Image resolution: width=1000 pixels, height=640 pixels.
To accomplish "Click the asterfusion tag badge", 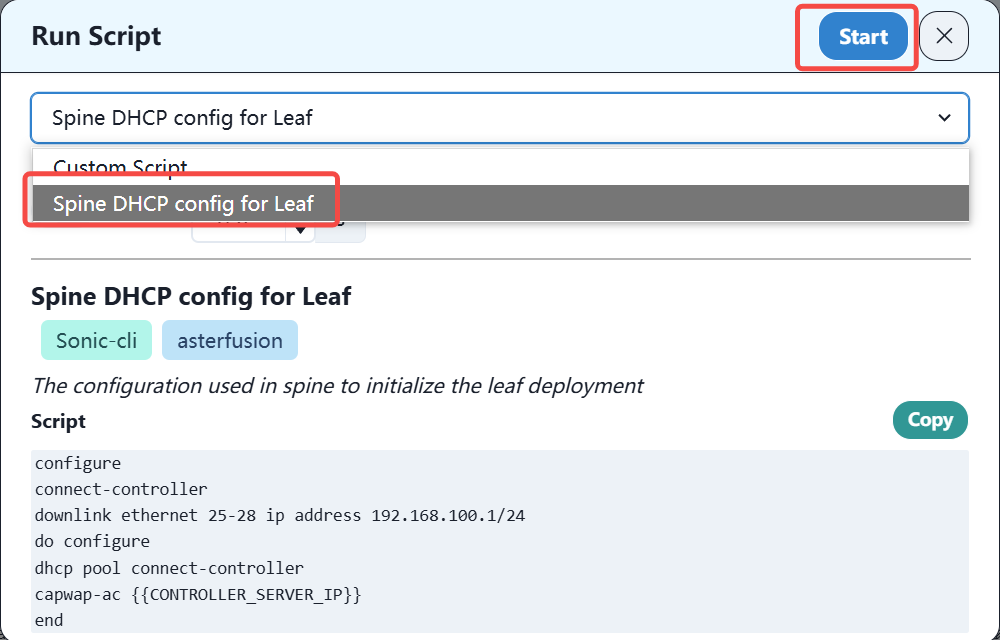I will pos(230,340).
